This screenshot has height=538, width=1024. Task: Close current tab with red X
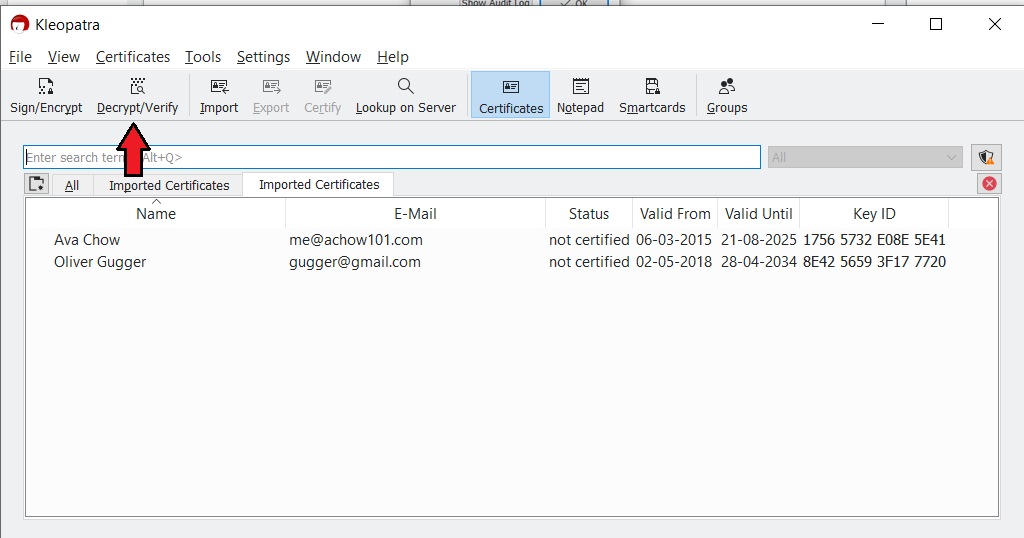pyautogui.click(x=989, y=184)
